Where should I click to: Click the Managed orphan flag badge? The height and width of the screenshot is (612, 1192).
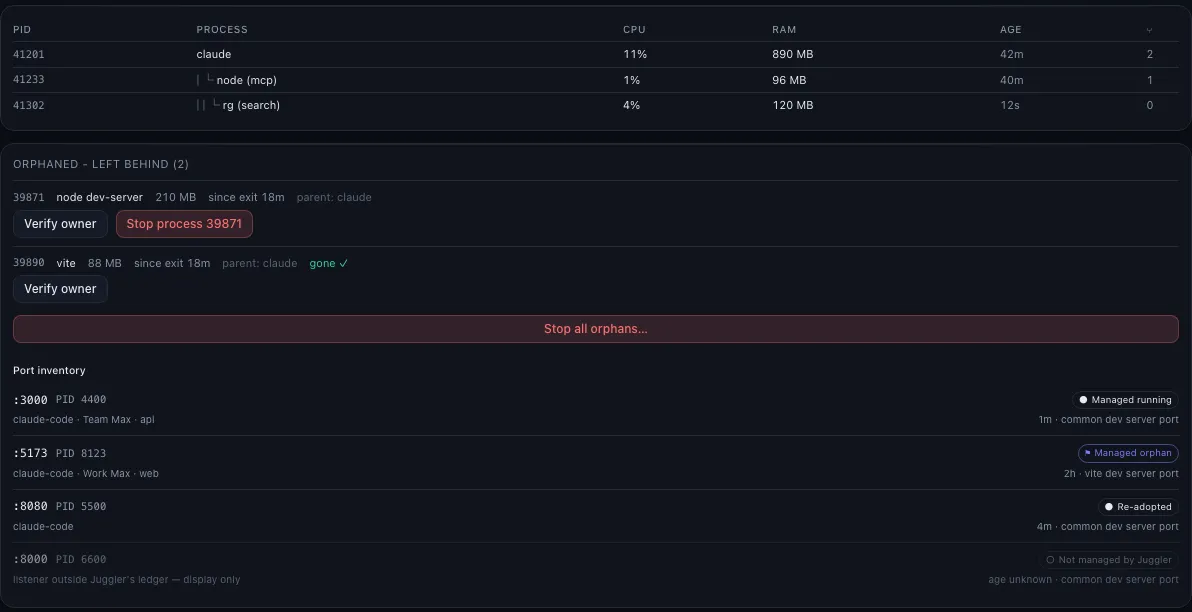point(1128,453)
